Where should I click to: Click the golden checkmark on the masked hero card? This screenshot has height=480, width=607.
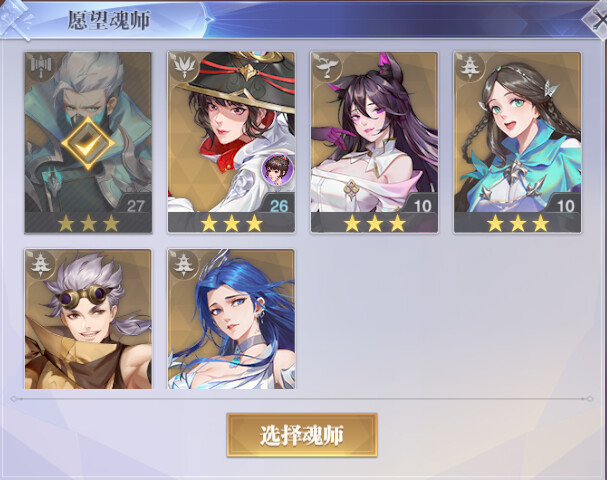tap(88, 143)
